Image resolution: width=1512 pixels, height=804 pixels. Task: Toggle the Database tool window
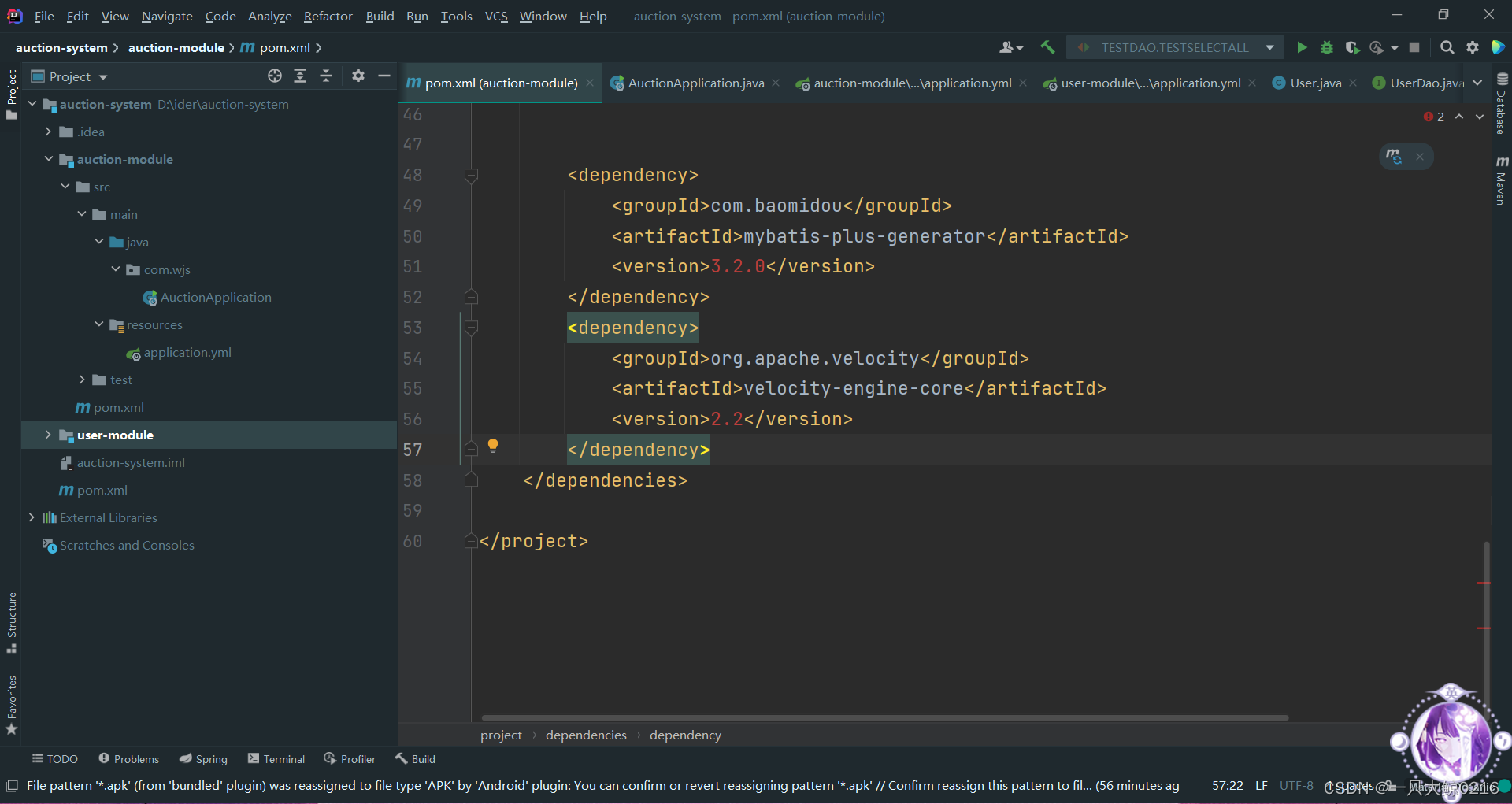click(1502, 104)
